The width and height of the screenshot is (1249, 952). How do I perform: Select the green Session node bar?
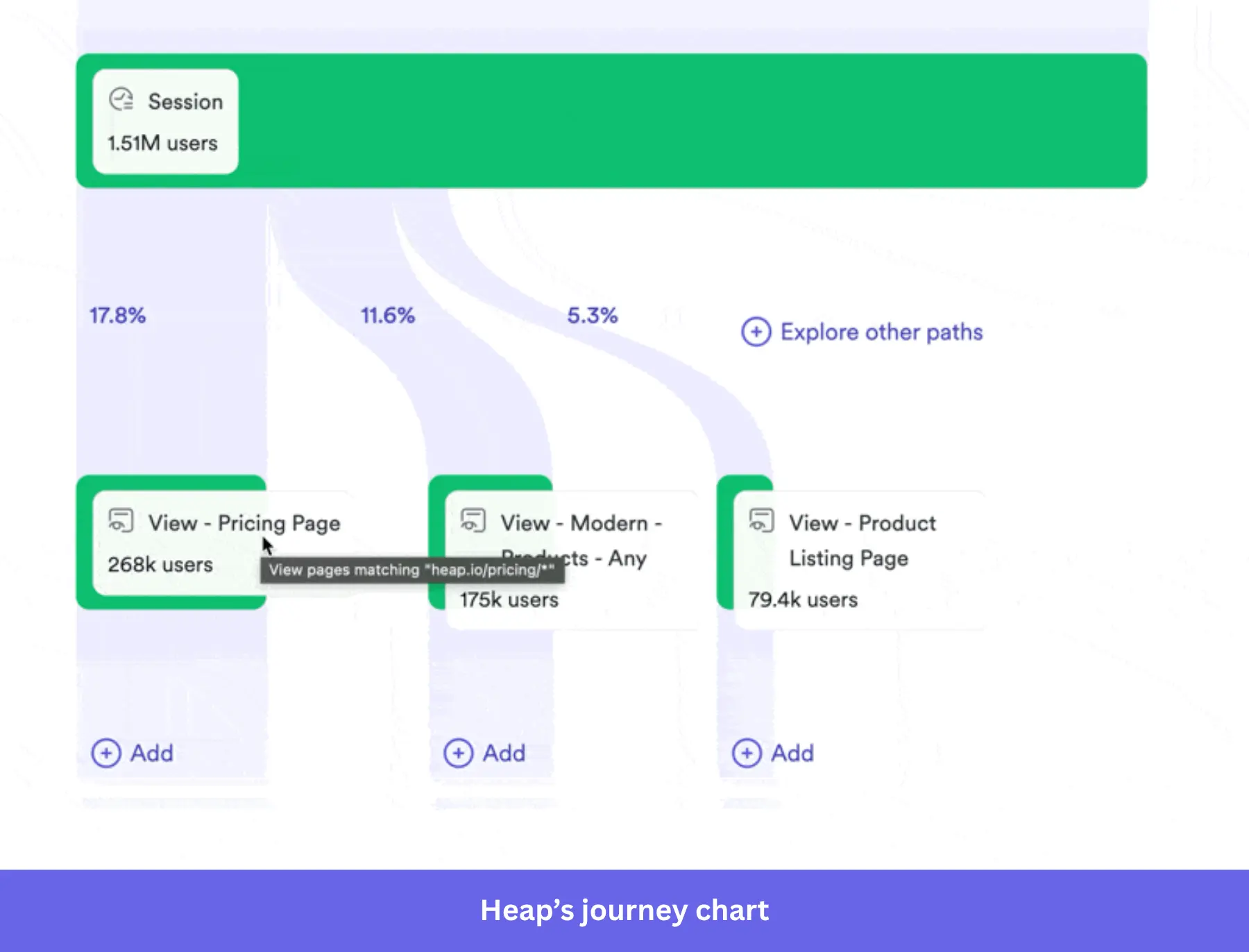(624, 121)
